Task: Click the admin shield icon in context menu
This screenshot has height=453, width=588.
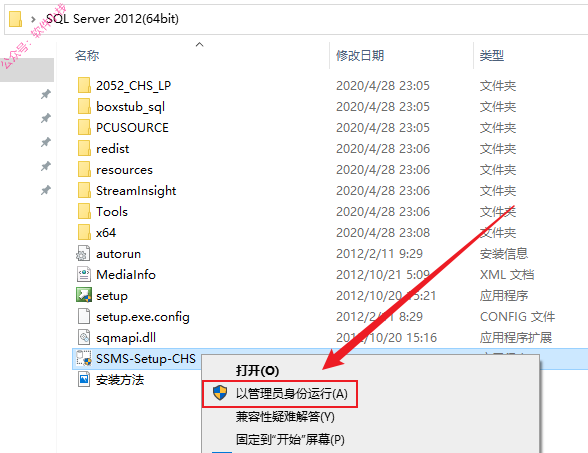Action: point(220,393)
